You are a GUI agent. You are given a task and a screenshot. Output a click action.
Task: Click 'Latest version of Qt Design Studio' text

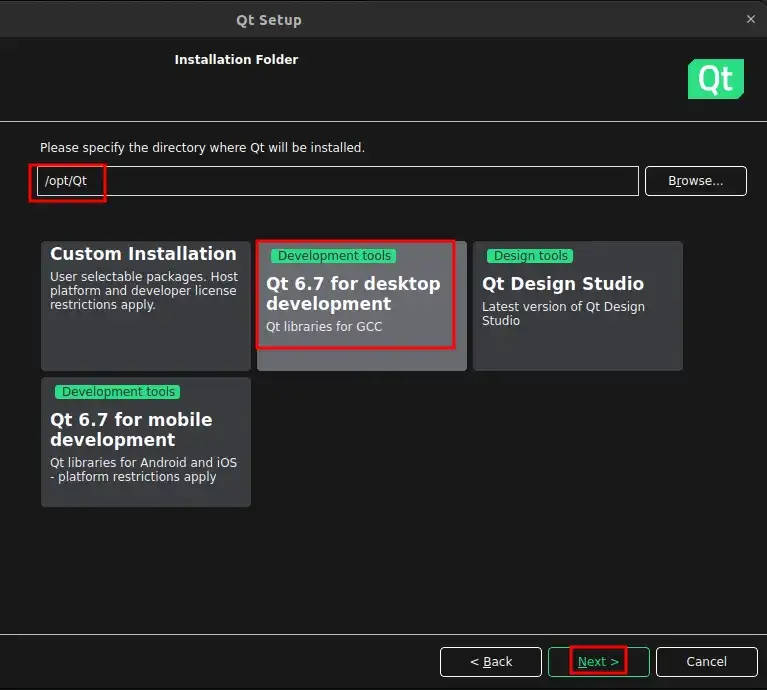click(x=563, y=313)
